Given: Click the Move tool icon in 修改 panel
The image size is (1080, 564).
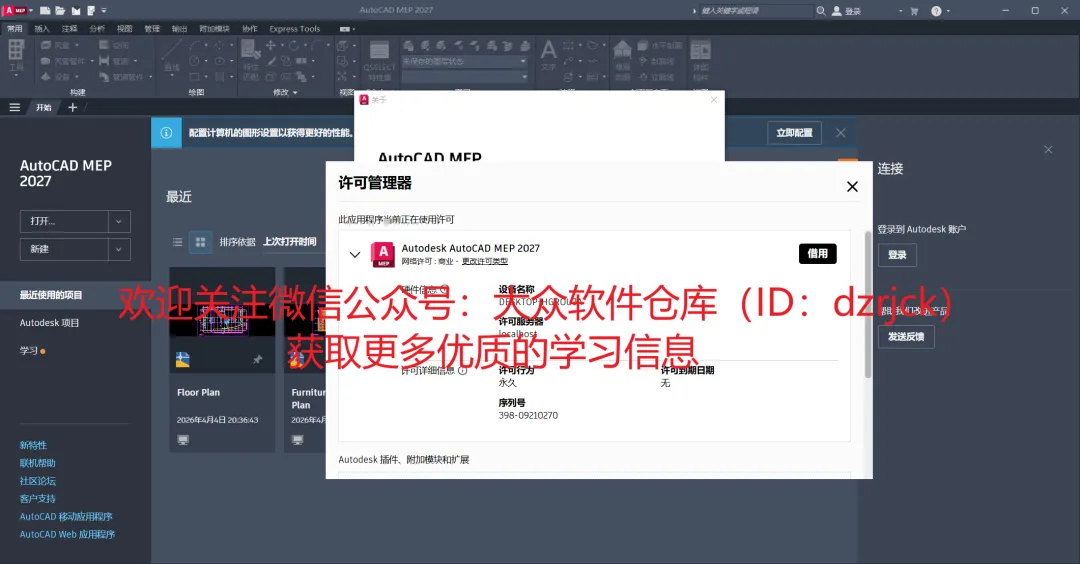Looking at the screenshot, I should coord(271,45).
